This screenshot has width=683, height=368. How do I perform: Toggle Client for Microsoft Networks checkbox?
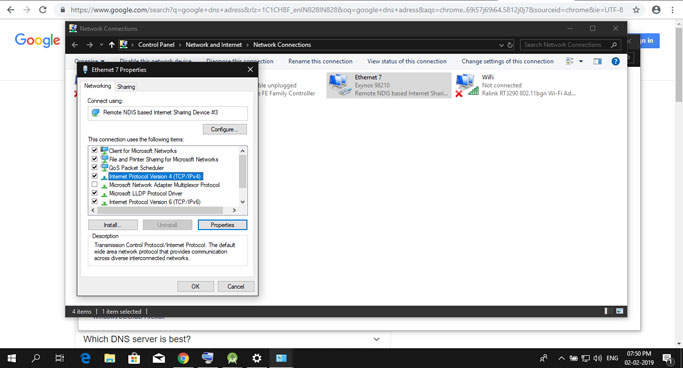[x=95, y=150]
